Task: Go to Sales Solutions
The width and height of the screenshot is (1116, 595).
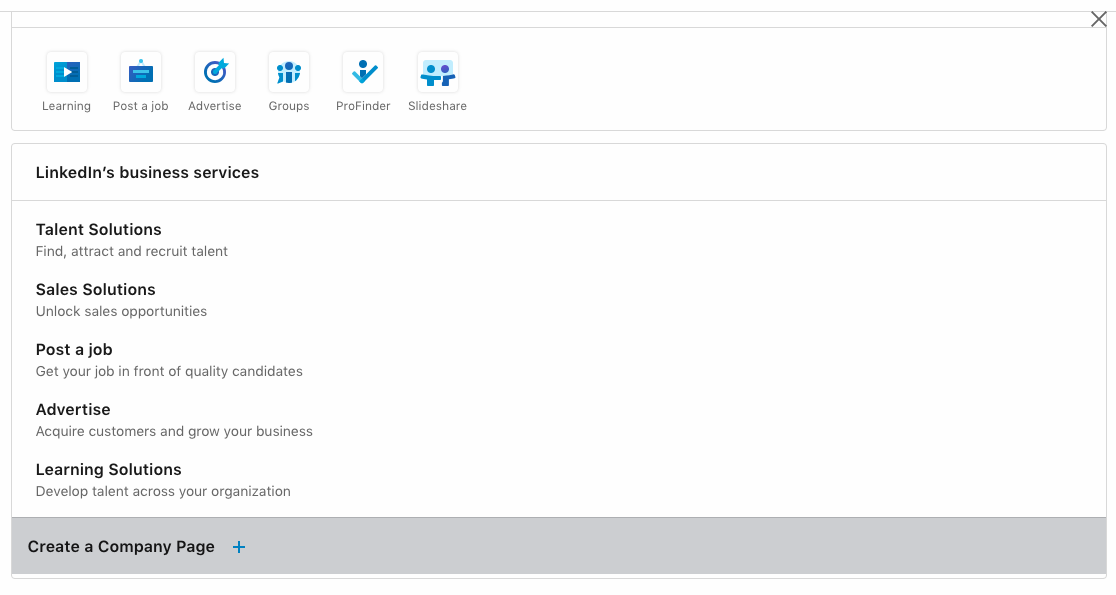Action: (95, 289)
